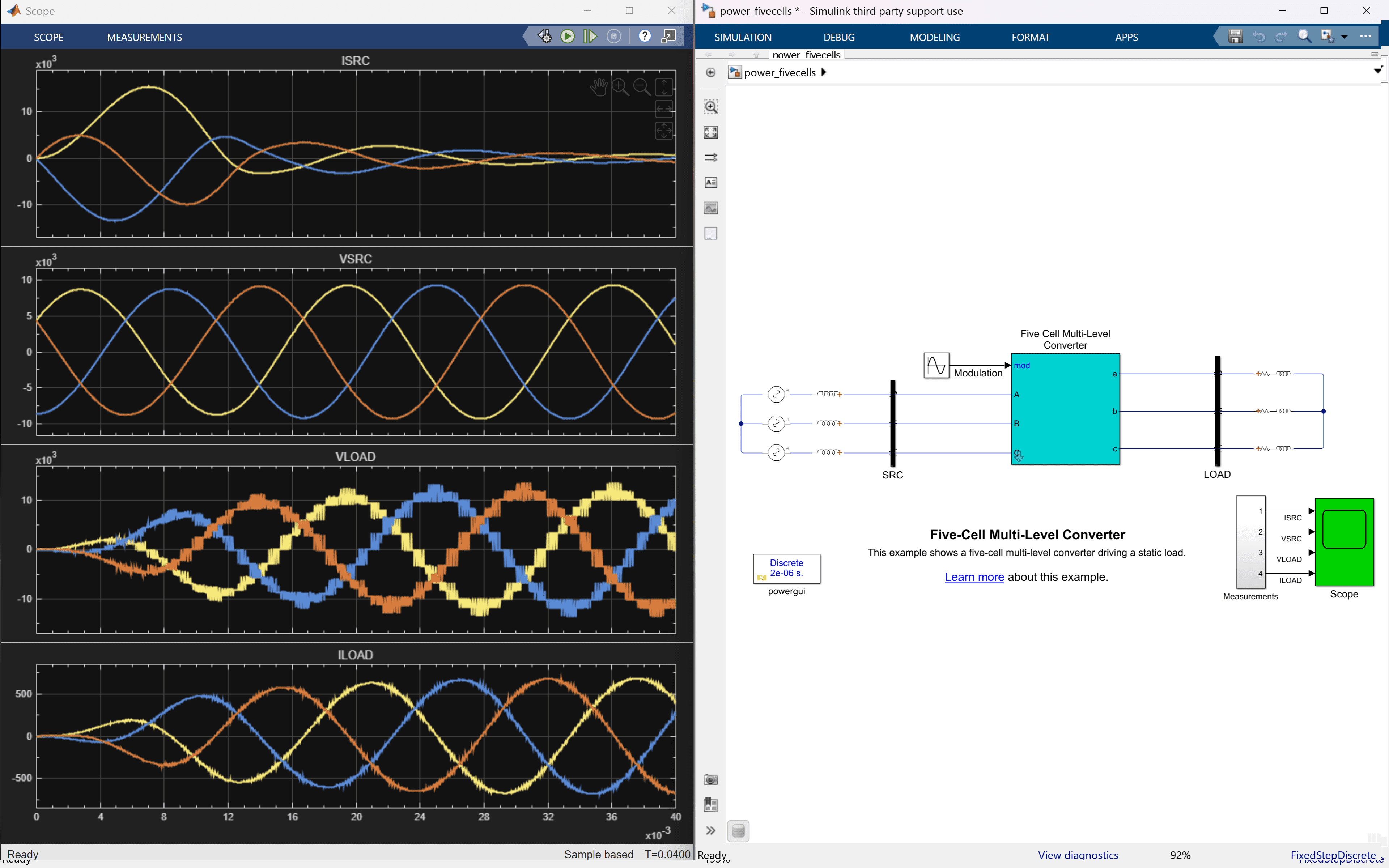Viewport: 1389px width, 868px height.
Task: Expand the power_fivecells breadcrumb arrow
Action: click(x=824, y=72)
